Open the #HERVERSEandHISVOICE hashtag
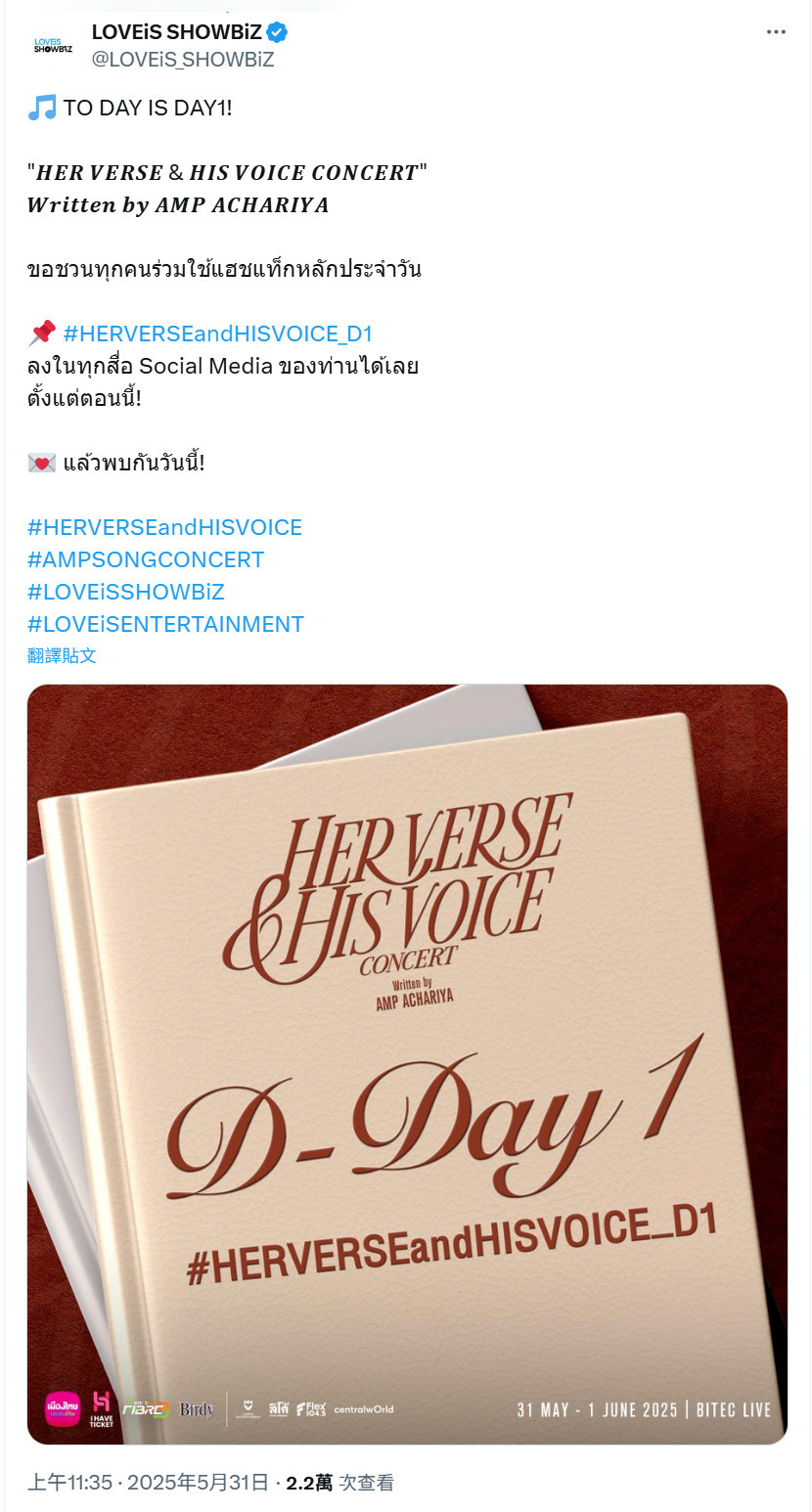Screen dimensions: 812x1512 tap(165, 527)
